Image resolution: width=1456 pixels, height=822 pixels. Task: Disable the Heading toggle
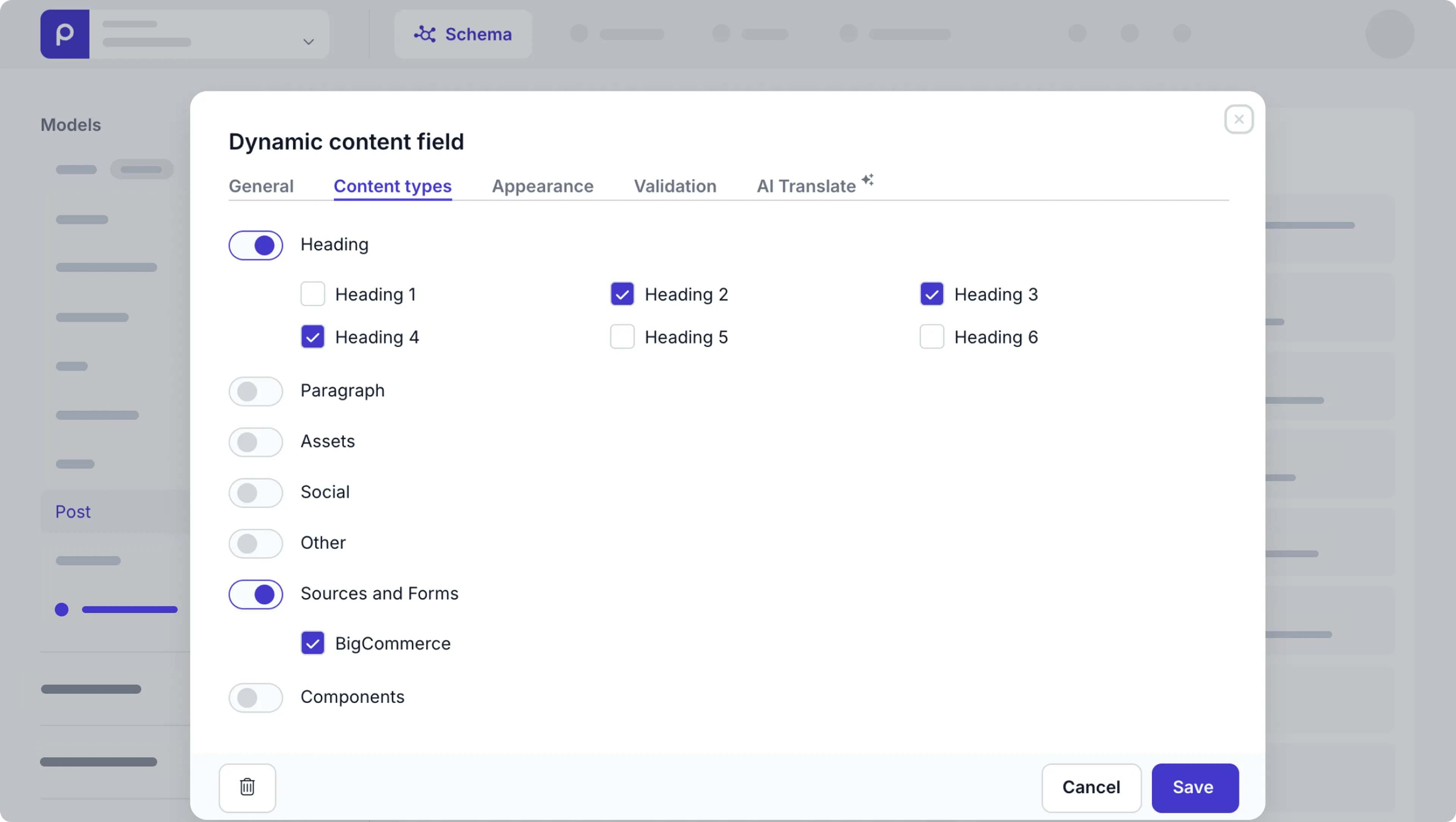tap(256, 245)
